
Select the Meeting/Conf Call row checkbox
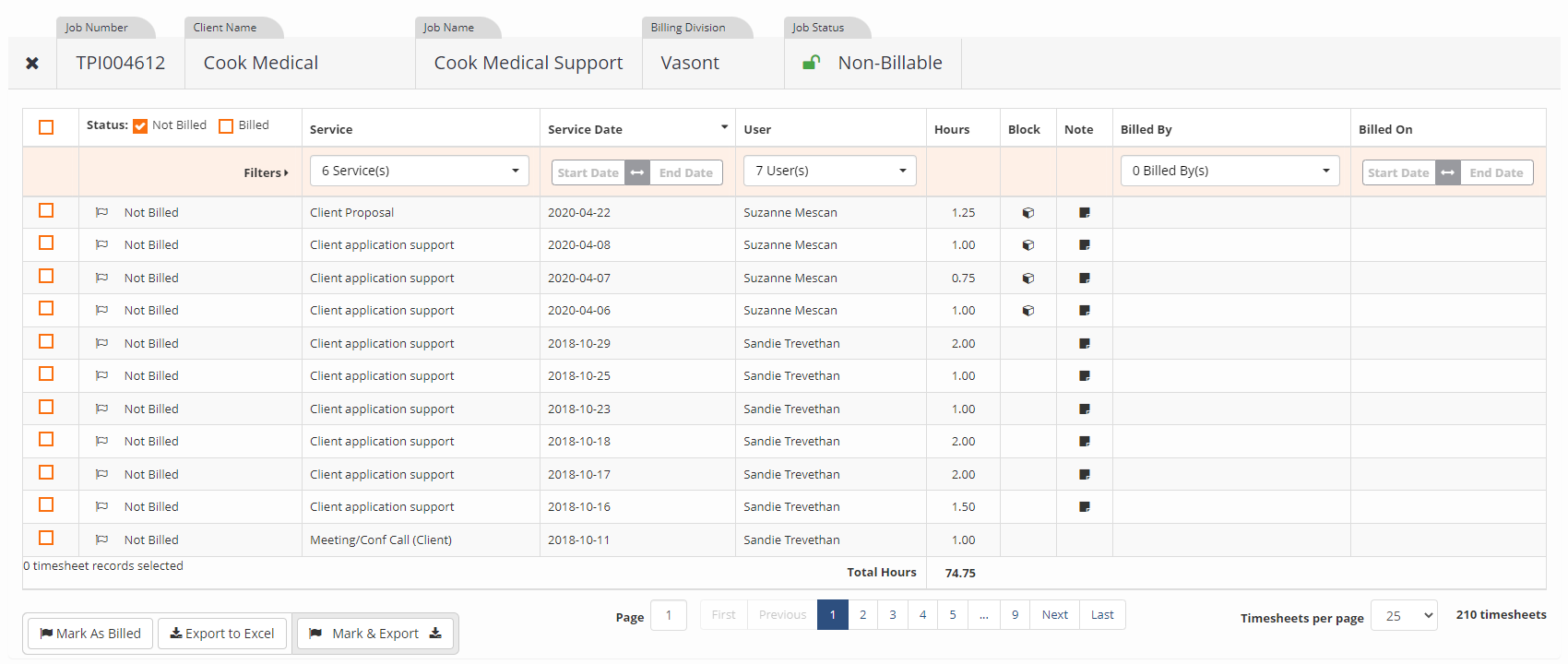coord(46,539)
